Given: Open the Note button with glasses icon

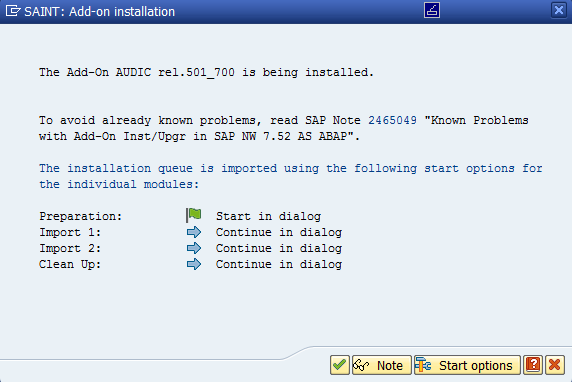Looking at the screenshot, I should (x=382, y=365).
